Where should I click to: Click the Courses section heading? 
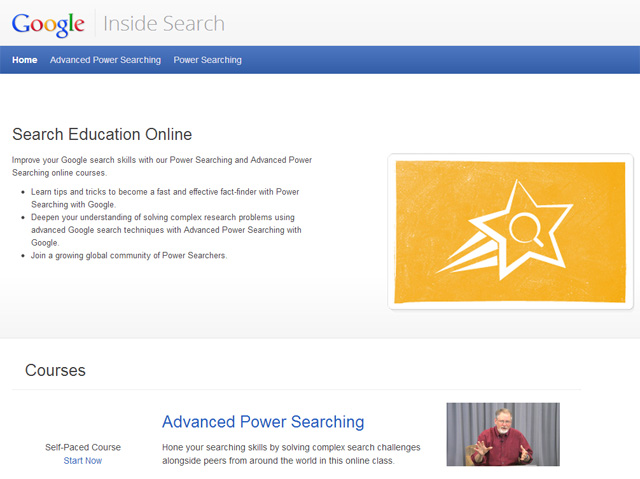point(55,370)
